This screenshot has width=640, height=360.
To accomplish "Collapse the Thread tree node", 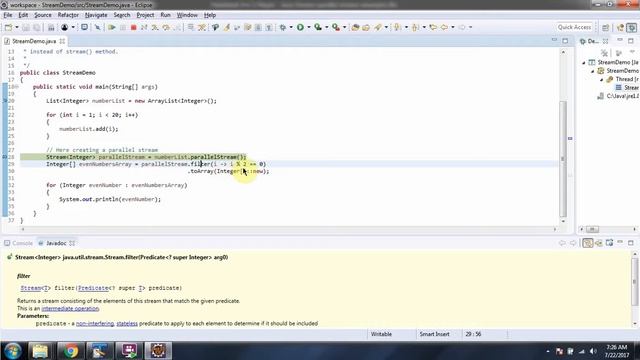I will point(601,80).
